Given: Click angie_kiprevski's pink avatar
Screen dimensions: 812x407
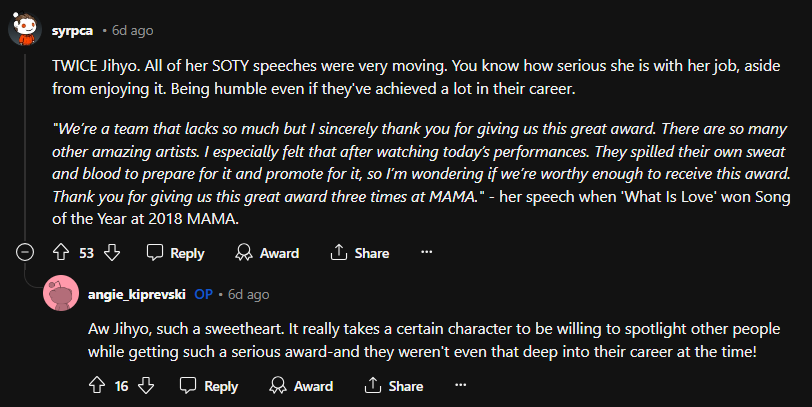Looking at the screenshot, I should point(62,294).
